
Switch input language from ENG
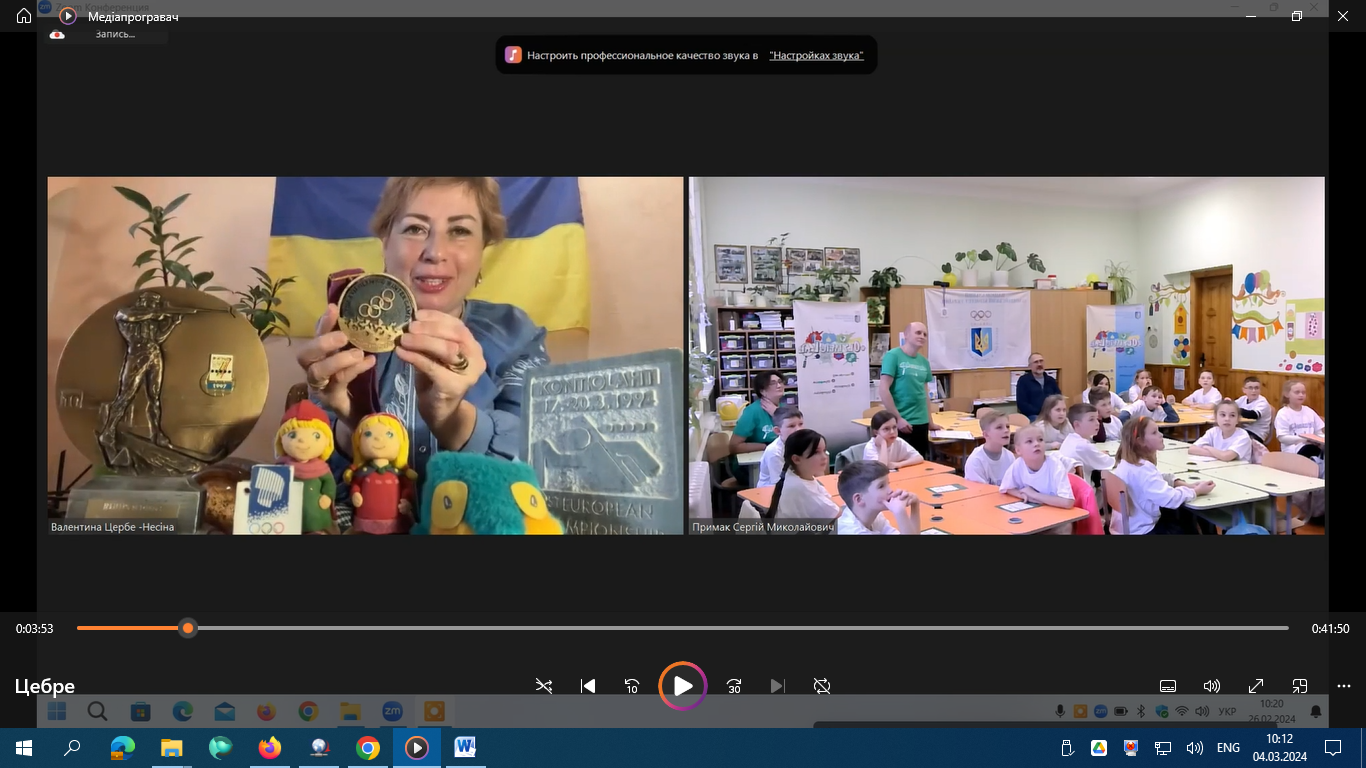(1228, 747)
